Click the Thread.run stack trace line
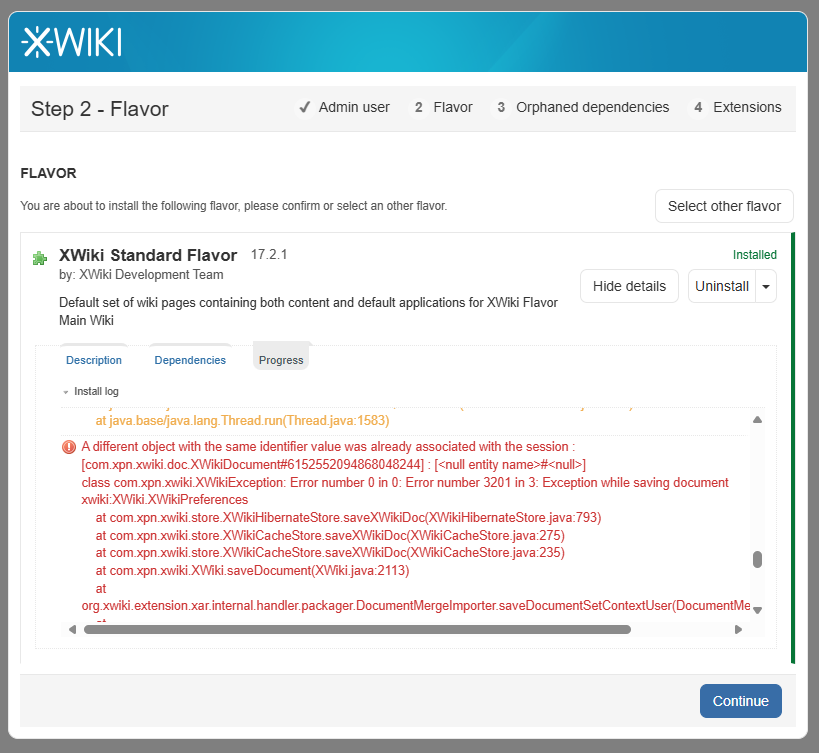This screenshot has width=819, height=753. click(x=242, y=421)
